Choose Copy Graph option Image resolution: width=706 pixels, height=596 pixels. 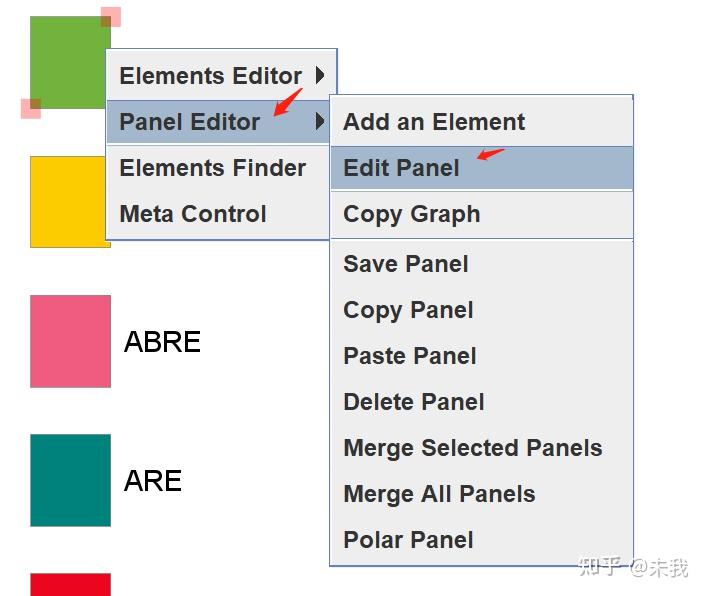click(x=412, y=214)
